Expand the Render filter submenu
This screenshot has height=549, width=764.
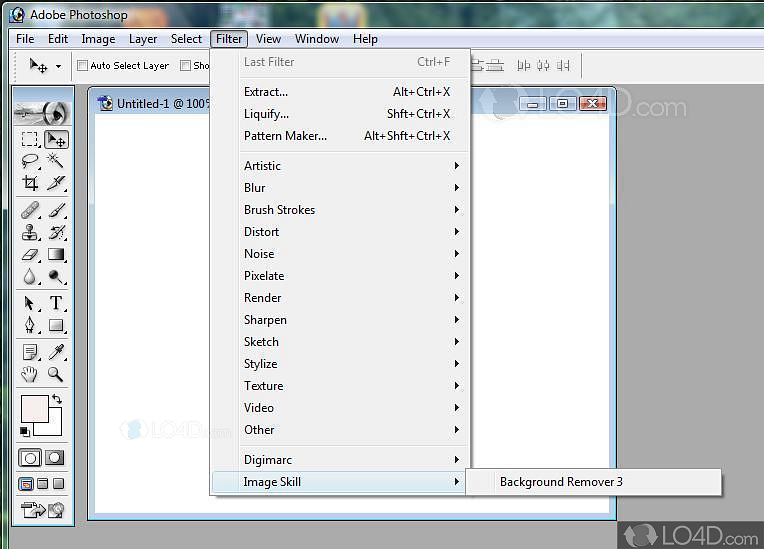340,298
